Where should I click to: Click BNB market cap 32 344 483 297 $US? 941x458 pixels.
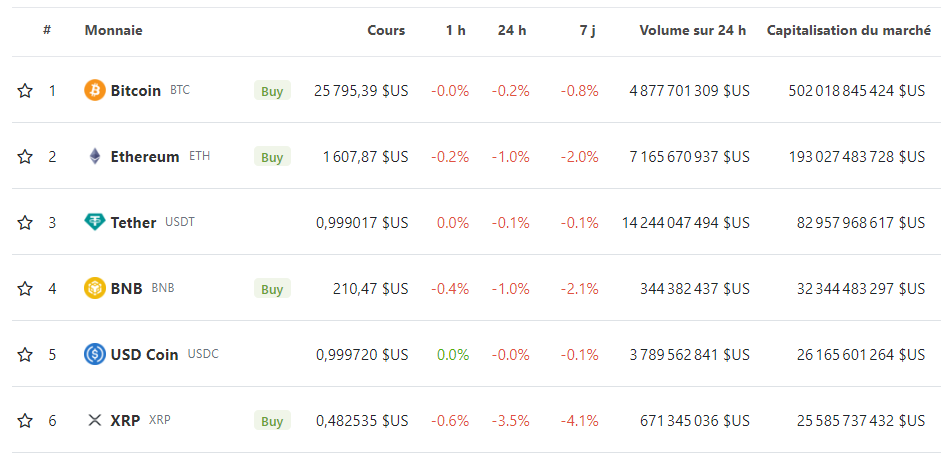coord(861,289)
